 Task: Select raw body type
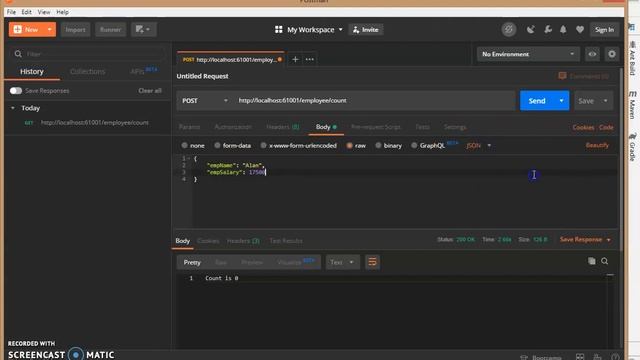point(349,145)
